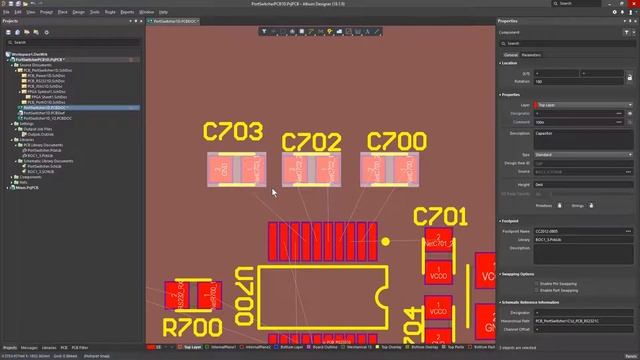The image size is (640, 360).
Task: Select the interactive routing icon in active bar
Action: click(311, 31)
